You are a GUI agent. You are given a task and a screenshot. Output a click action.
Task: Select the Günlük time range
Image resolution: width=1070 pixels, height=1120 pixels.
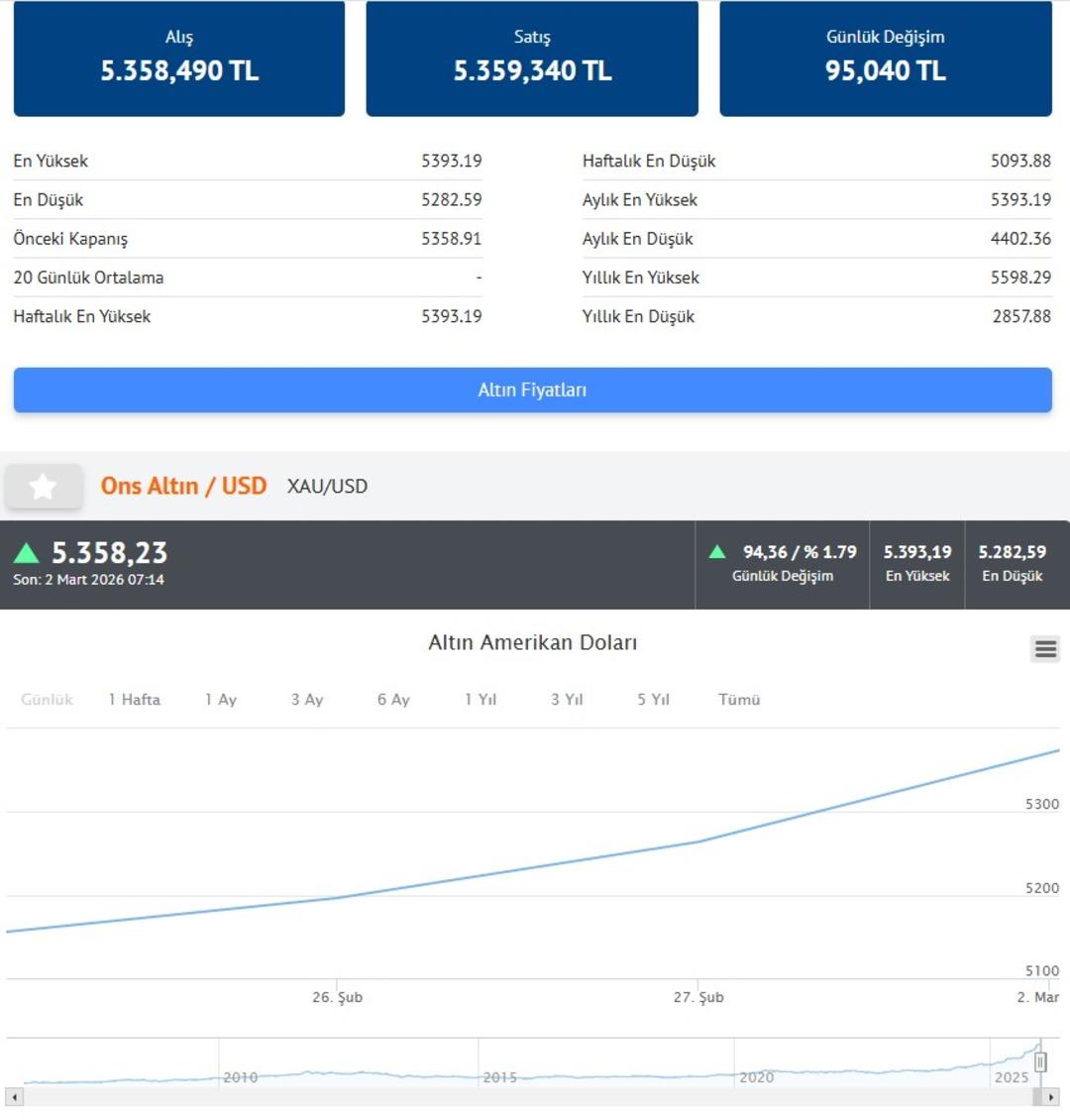(x=47, y=700)
